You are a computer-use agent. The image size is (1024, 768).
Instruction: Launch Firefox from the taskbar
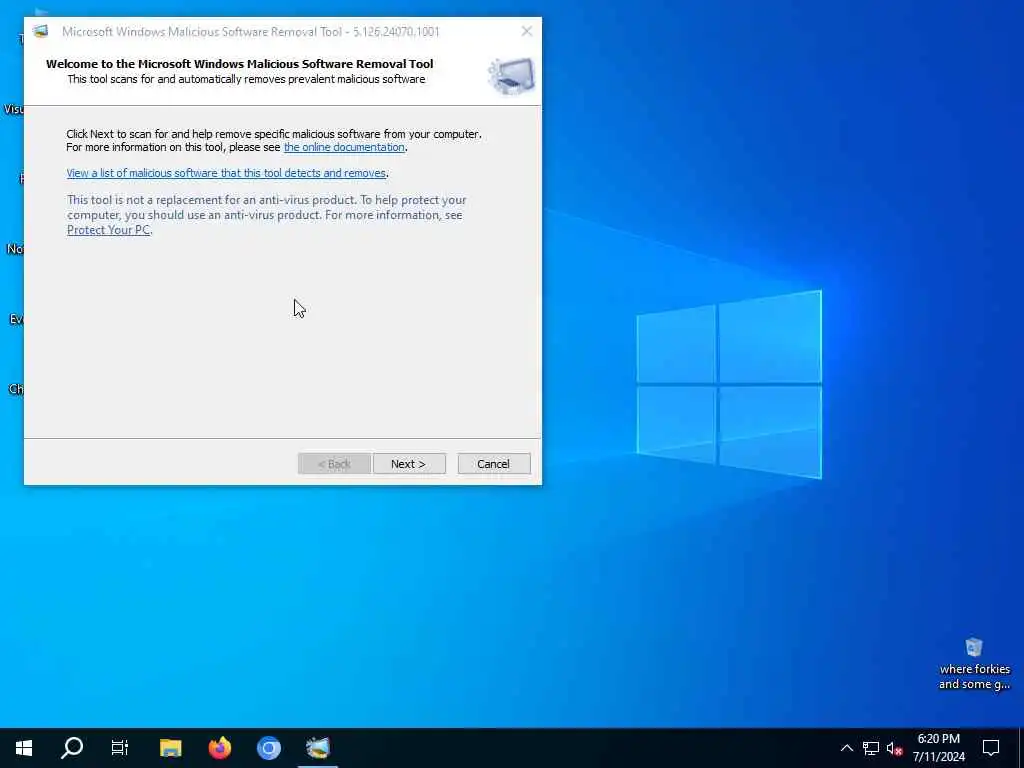(x=219, y=748)
